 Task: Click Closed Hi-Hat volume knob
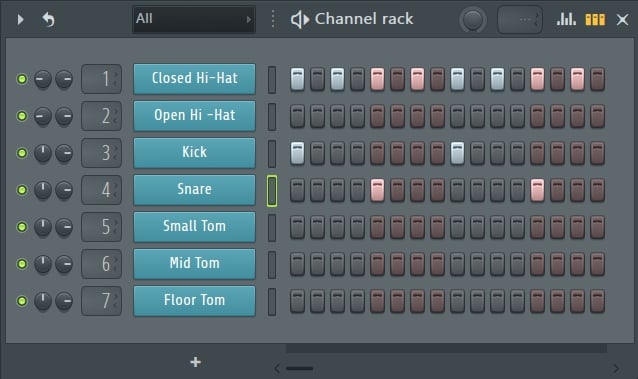click(x=64, y=79)
